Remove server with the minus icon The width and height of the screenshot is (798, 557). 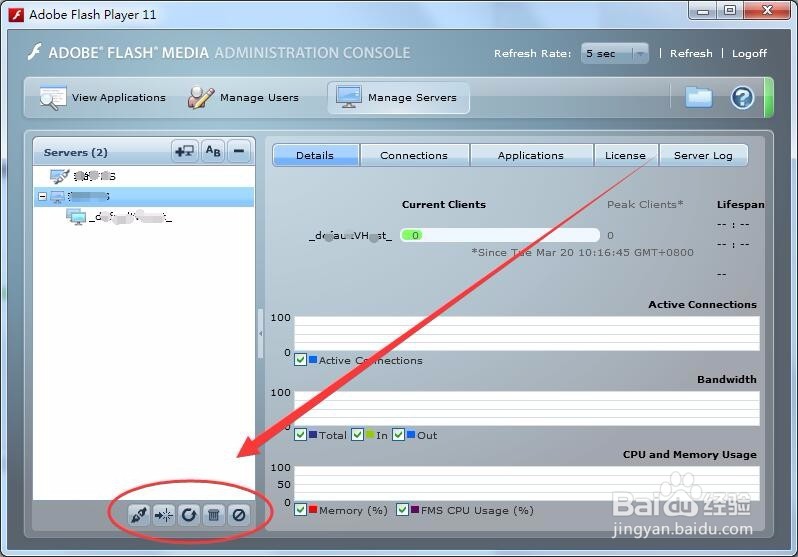(x=239, y=151)
